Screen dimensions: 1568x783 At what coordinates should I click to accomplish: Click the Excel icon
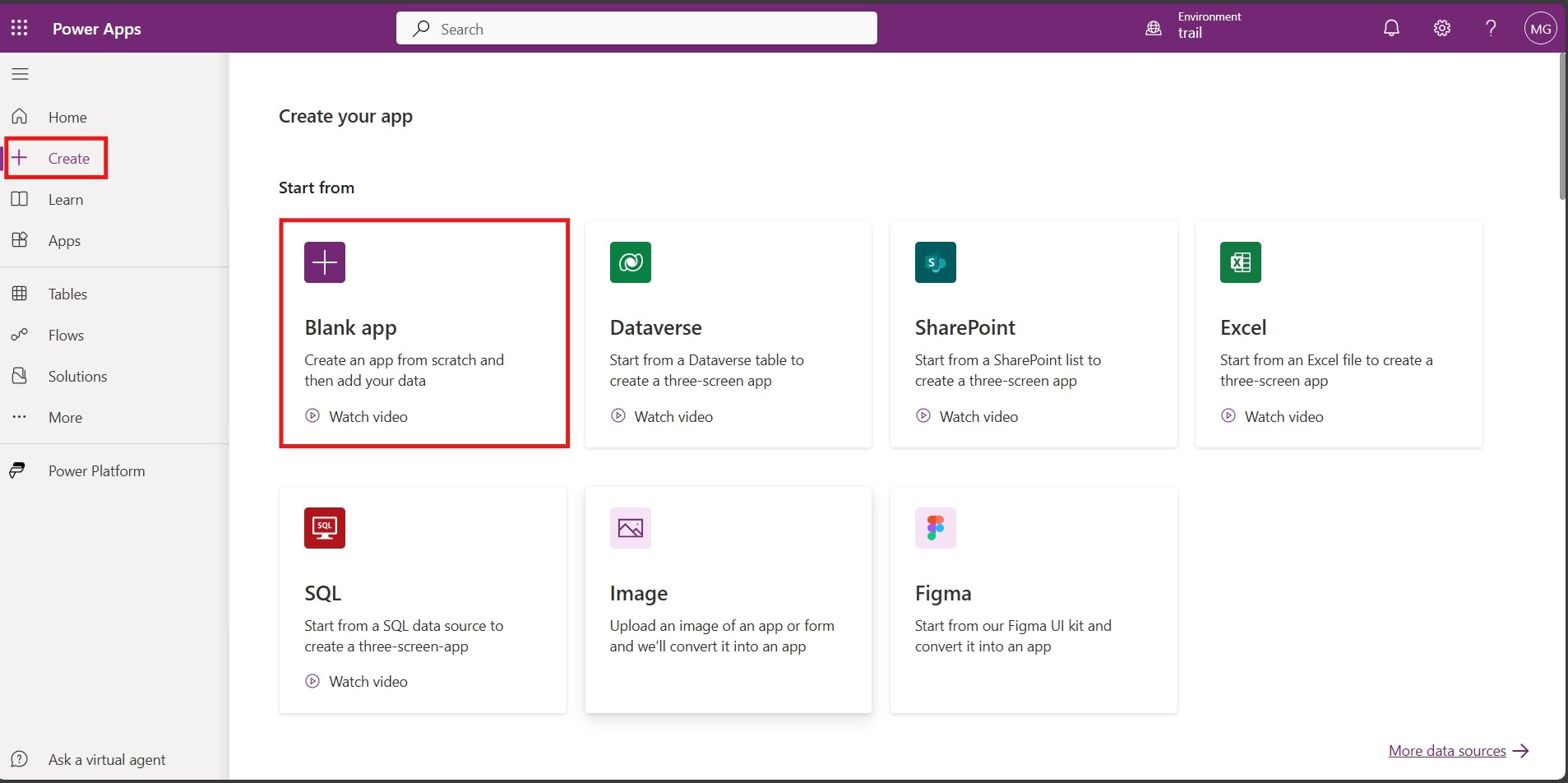pos(1241,262)
